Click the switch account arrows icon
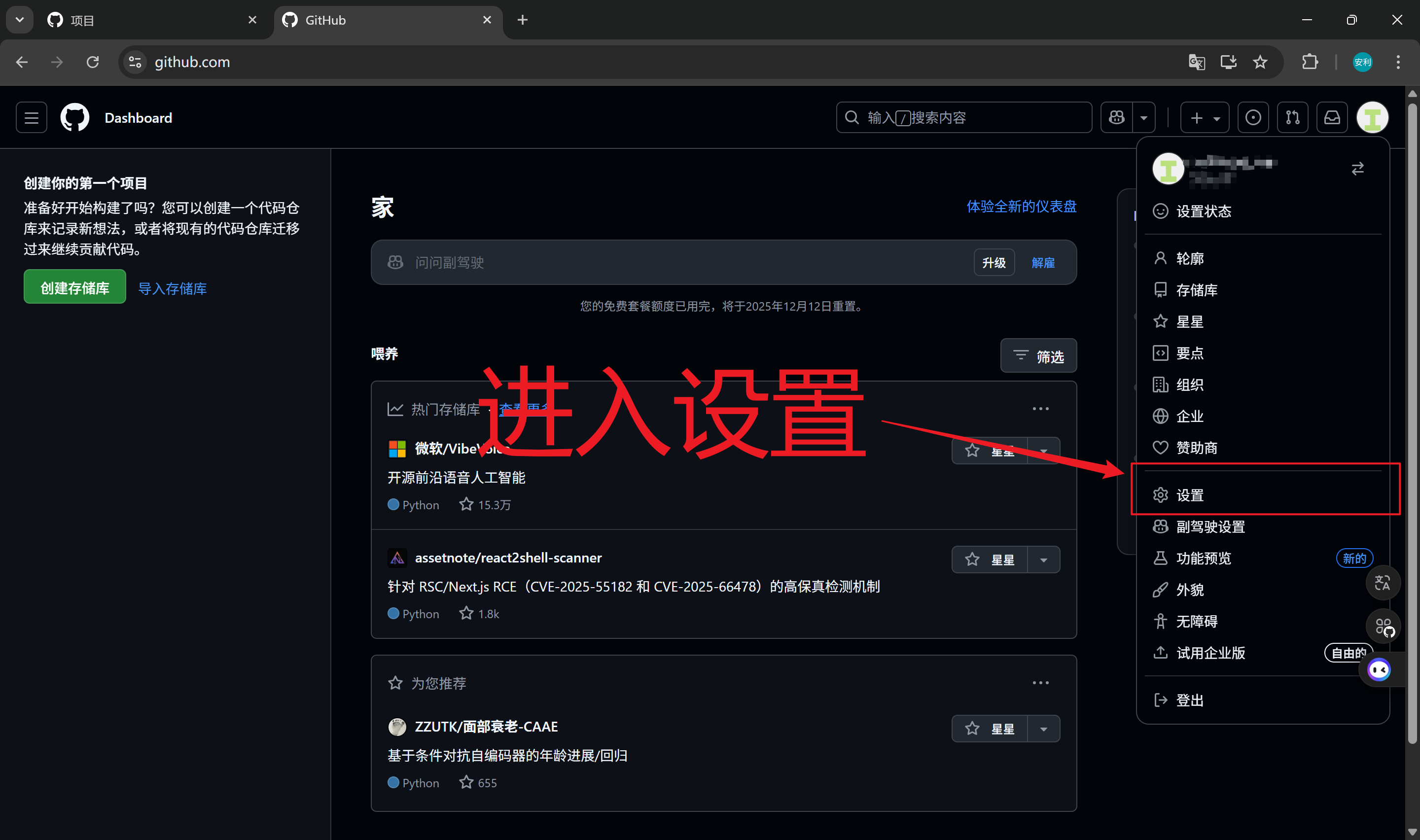The width and height of the screenshot is (1420, 840). 1357,169
